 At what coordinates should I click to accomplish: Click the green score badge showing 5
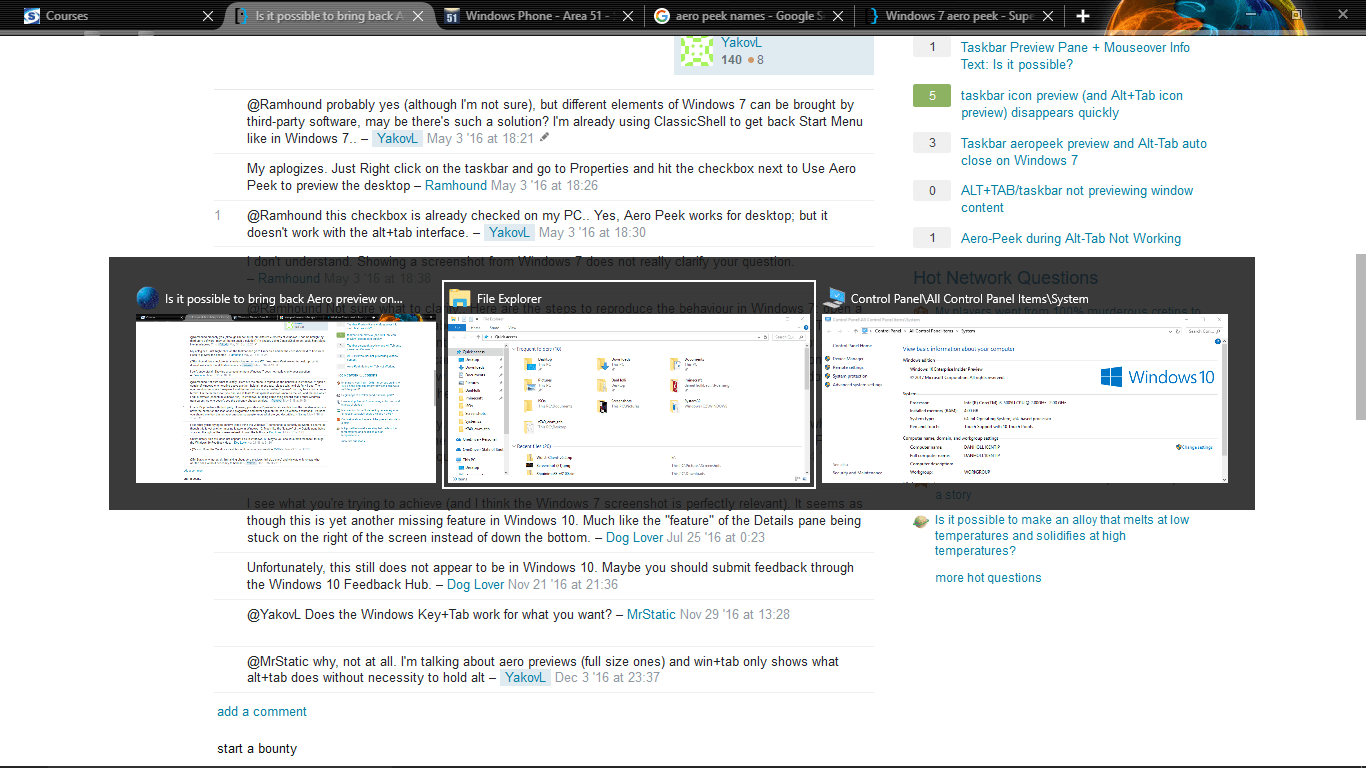coord(932,96)
